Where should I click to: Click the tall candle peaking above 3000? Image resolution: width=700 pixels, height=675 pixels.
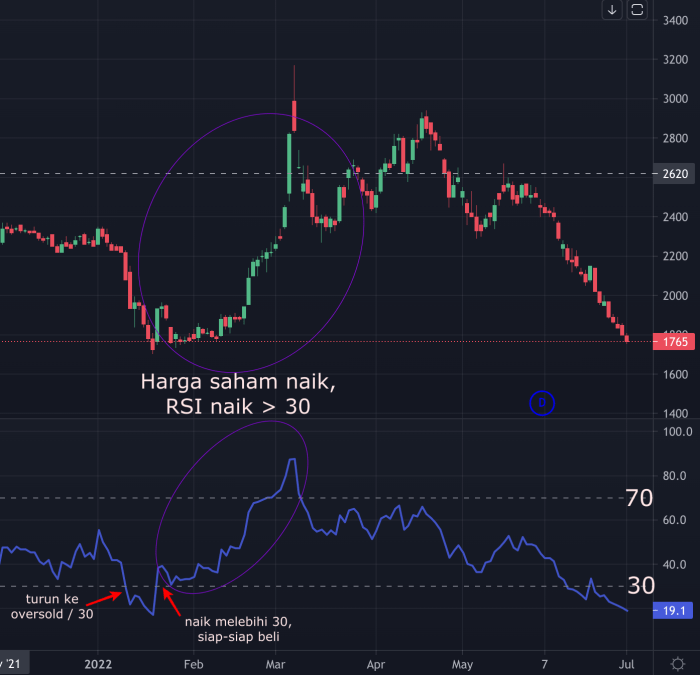pos(294,116)
